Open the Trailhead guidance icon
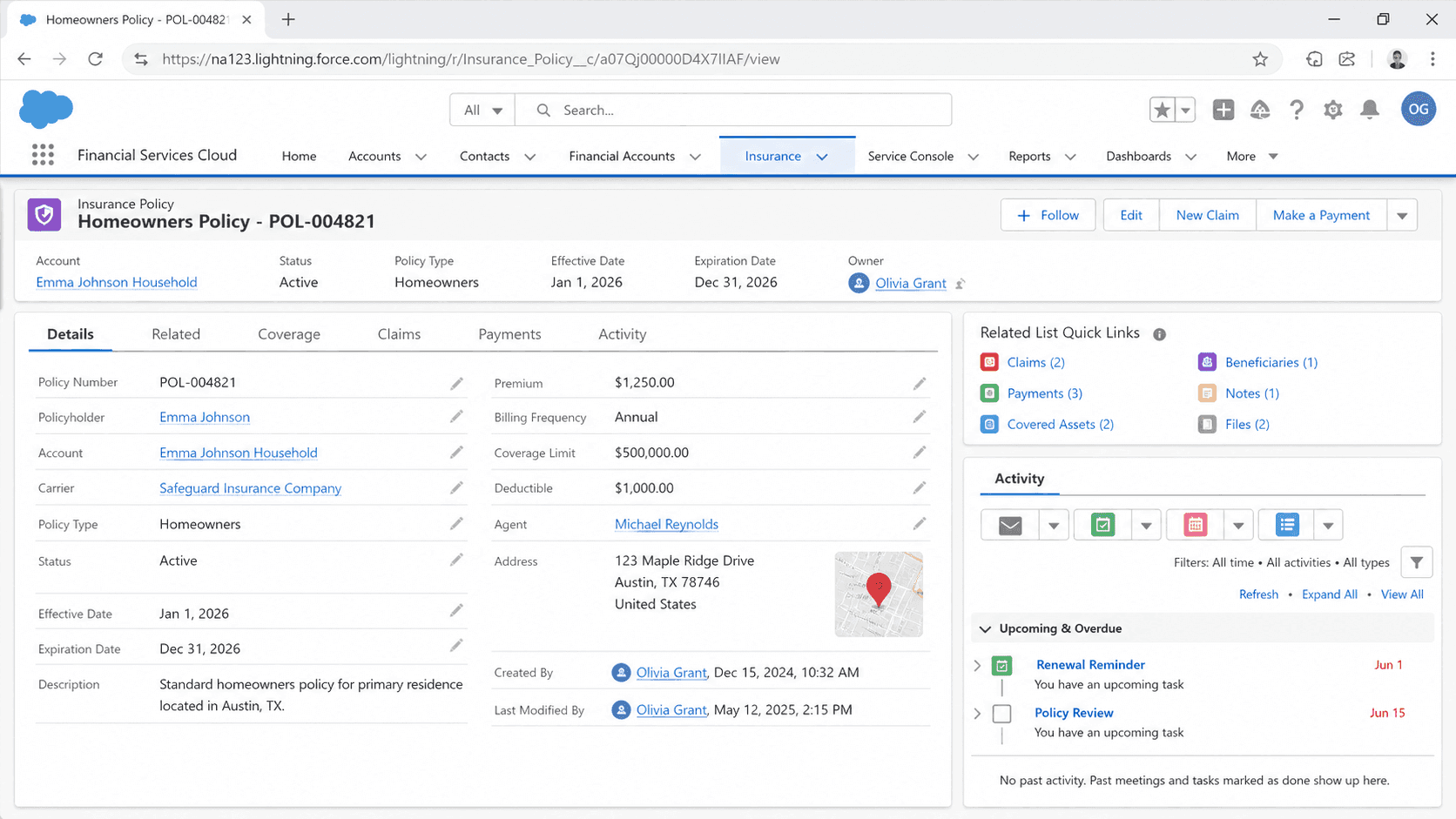The height and width of the screenshot is (819, 1456). 1260,110
